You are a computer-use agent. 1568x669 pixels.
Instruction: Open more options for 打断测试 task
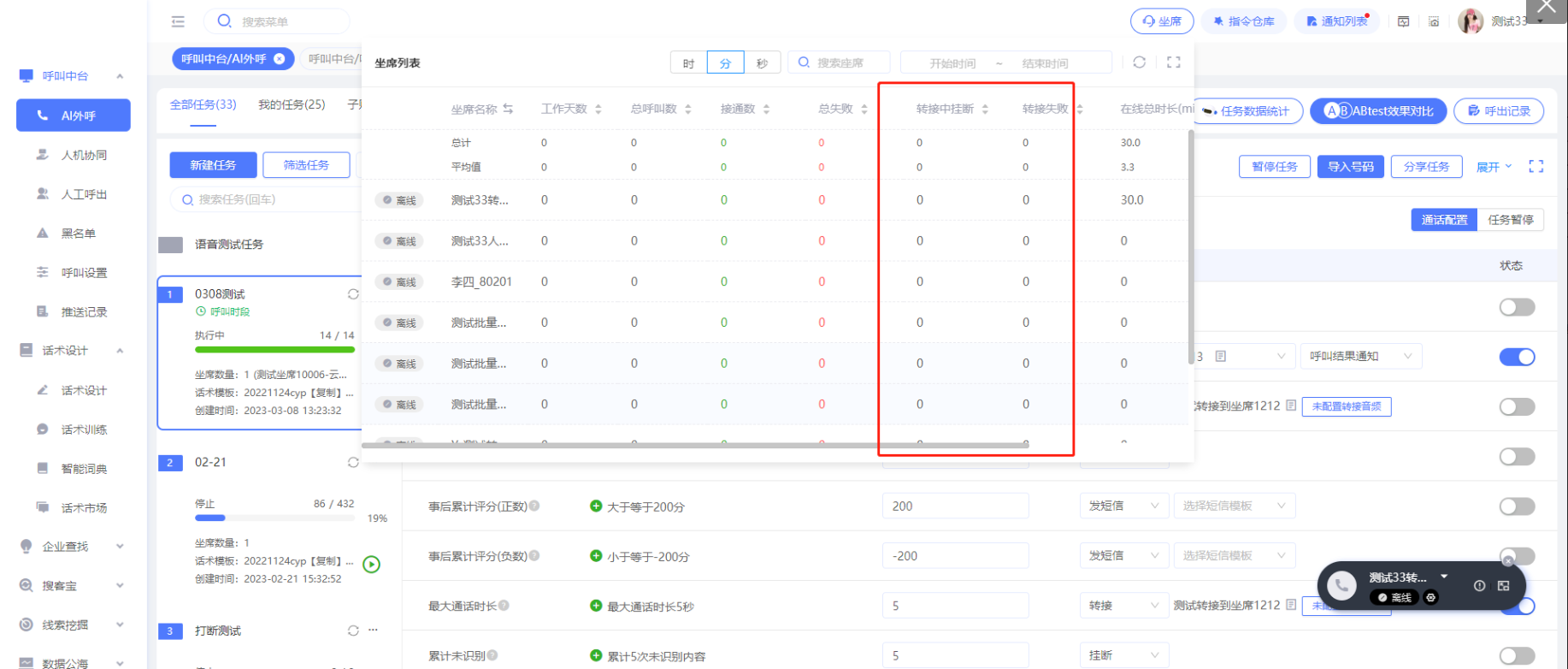(x=373, y=631)
